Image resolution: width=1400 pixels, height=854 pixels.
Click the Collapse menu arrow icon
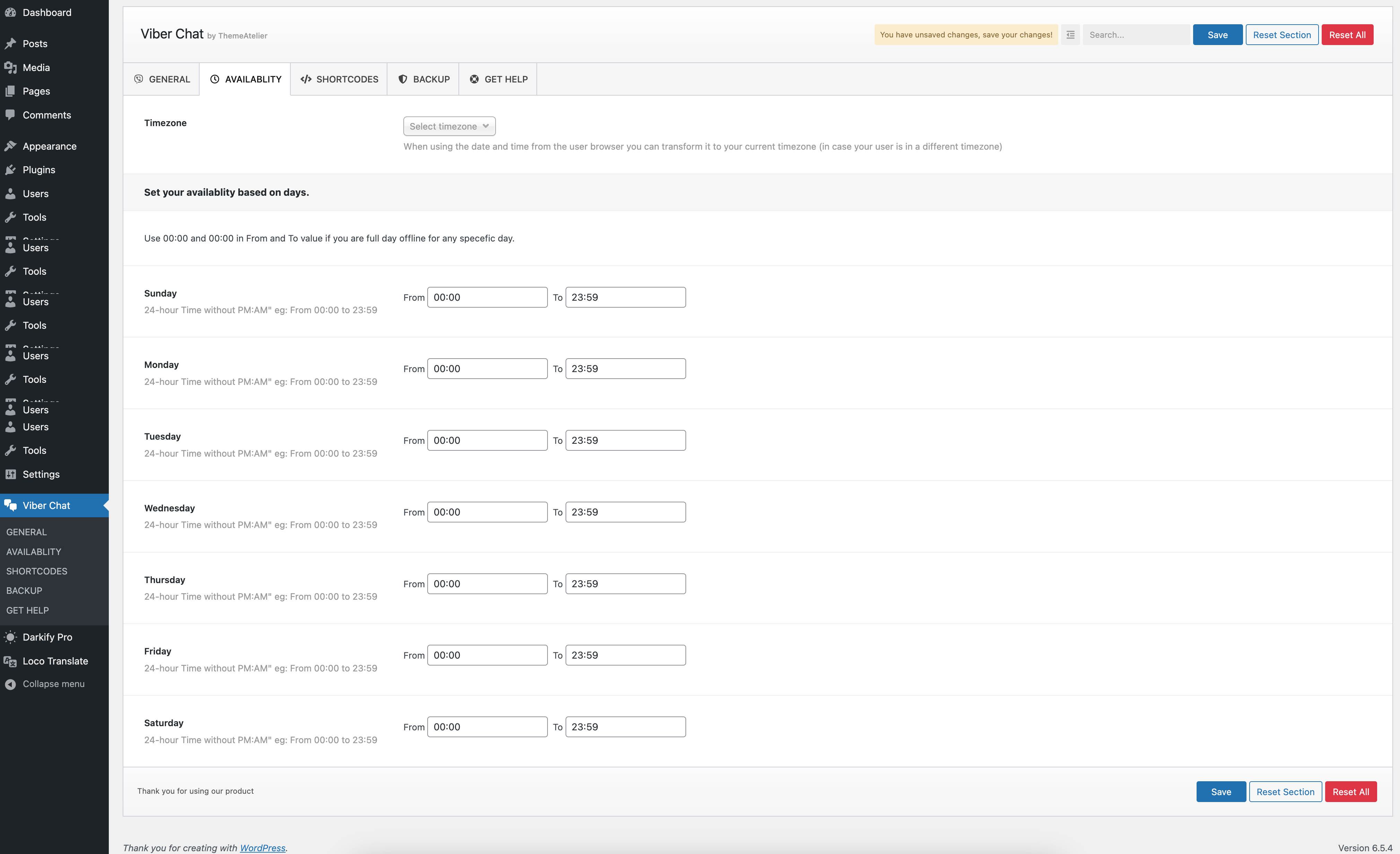10,684
